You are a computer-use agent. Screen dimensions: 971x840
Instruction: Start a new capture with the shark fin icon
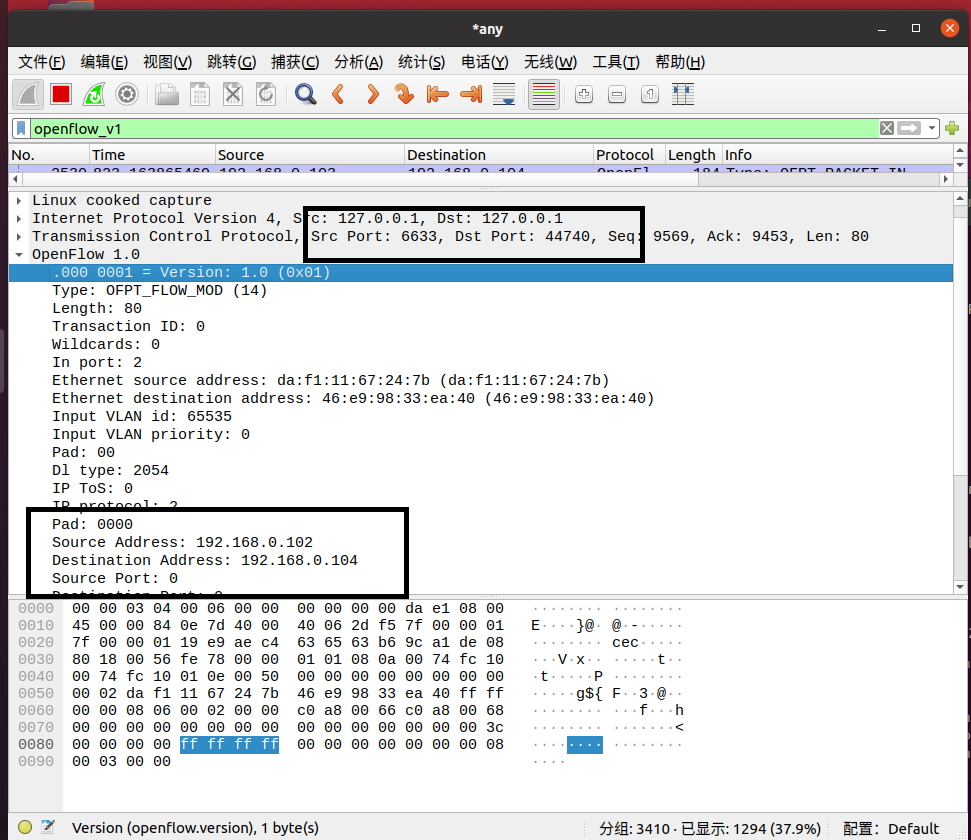(28, 95)
